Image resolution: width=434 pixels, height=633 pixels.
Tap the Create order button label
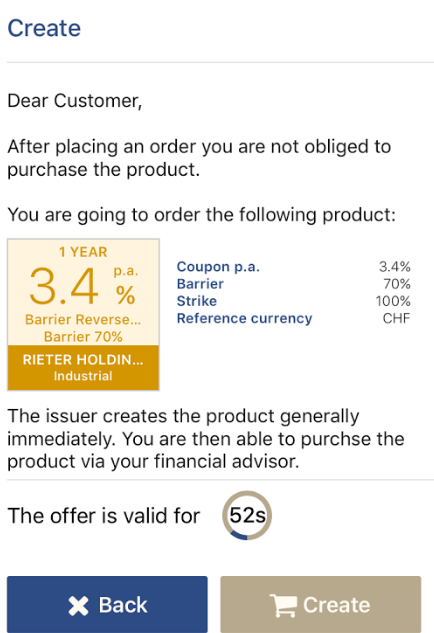[336, 605]
